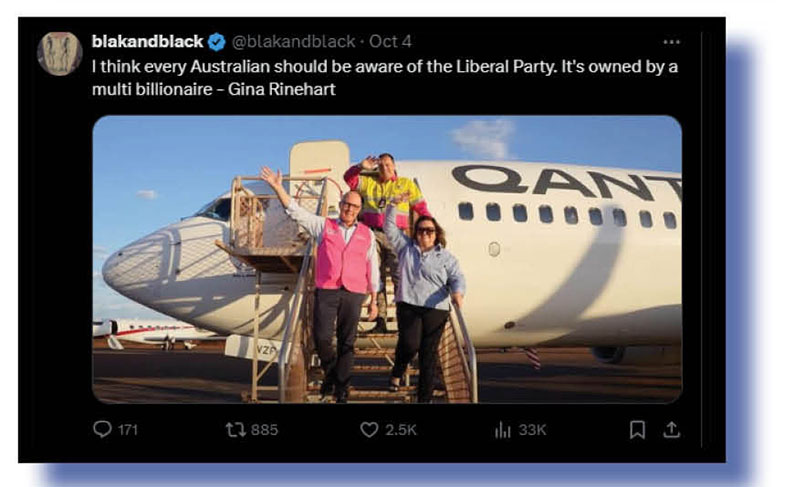Viewport: 794px width, 487px height.
Task: Click the blue verified badge
Action: pyautogui.click(x=217, y=42)
